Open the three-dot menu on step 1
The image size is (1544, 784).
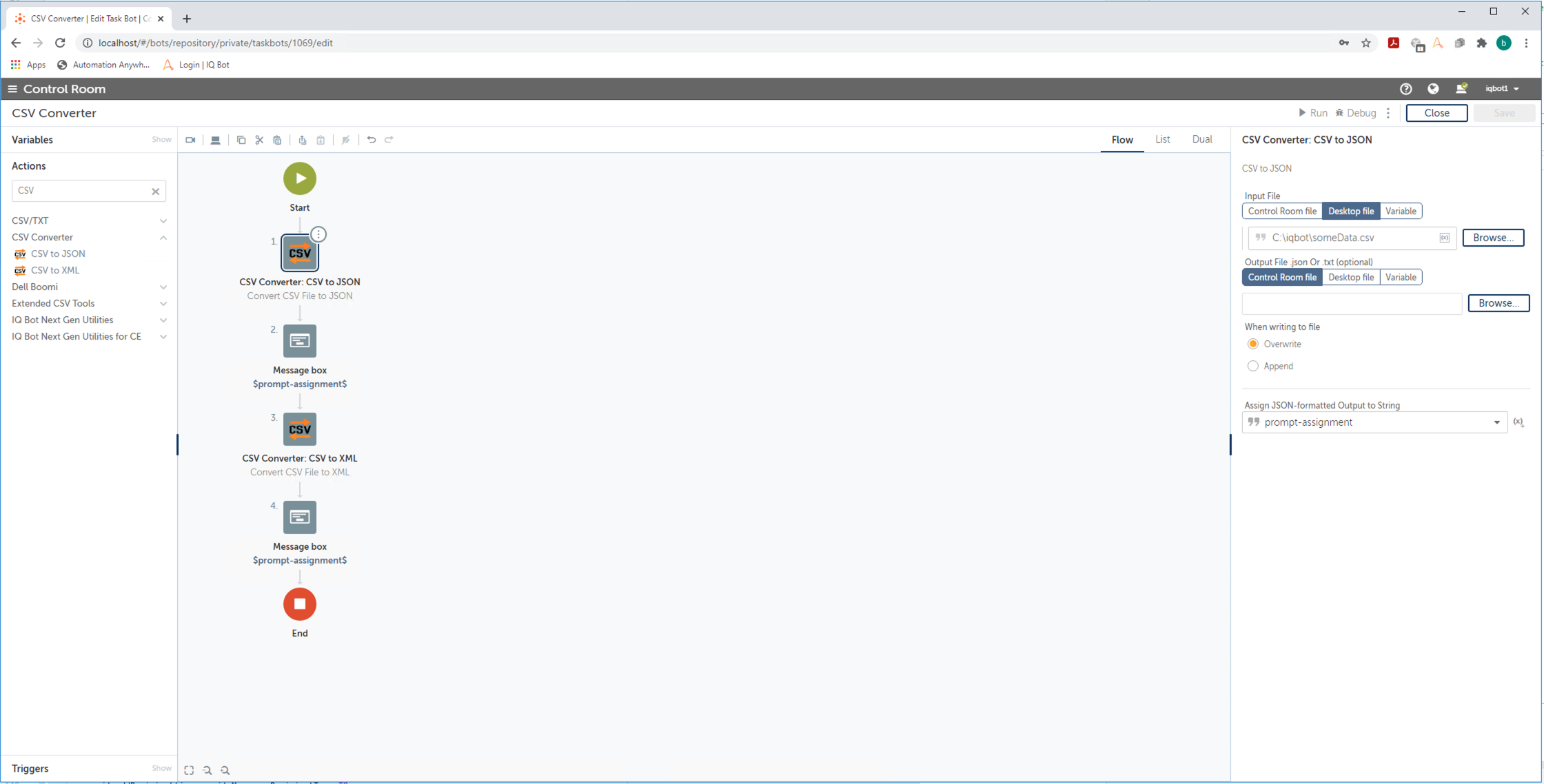coord(318,234)
